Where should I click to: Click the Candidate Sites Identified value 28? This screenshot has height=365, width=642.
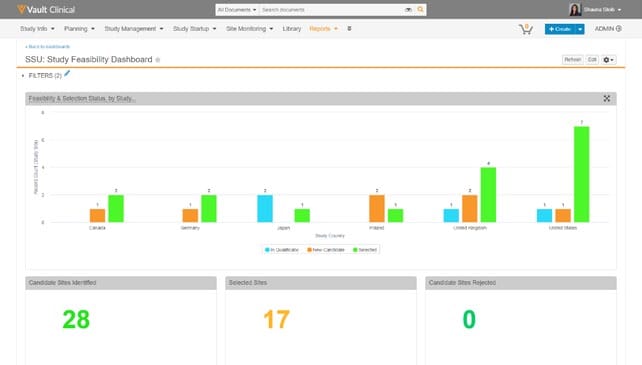[x=76, y=320]
